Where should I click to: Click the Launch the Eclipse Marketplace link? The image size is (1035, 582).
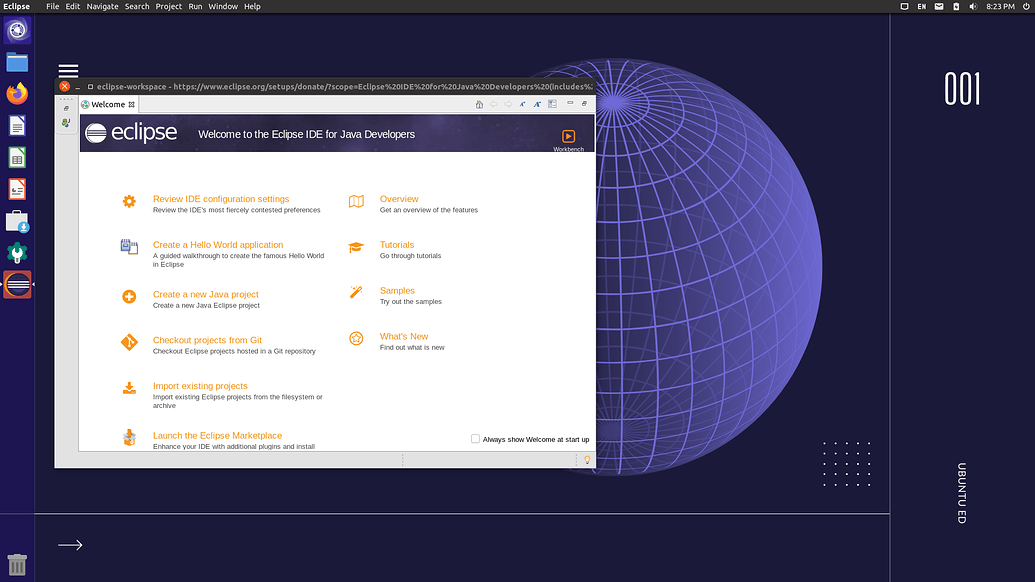pyautogui.click(x=218, y=435)
